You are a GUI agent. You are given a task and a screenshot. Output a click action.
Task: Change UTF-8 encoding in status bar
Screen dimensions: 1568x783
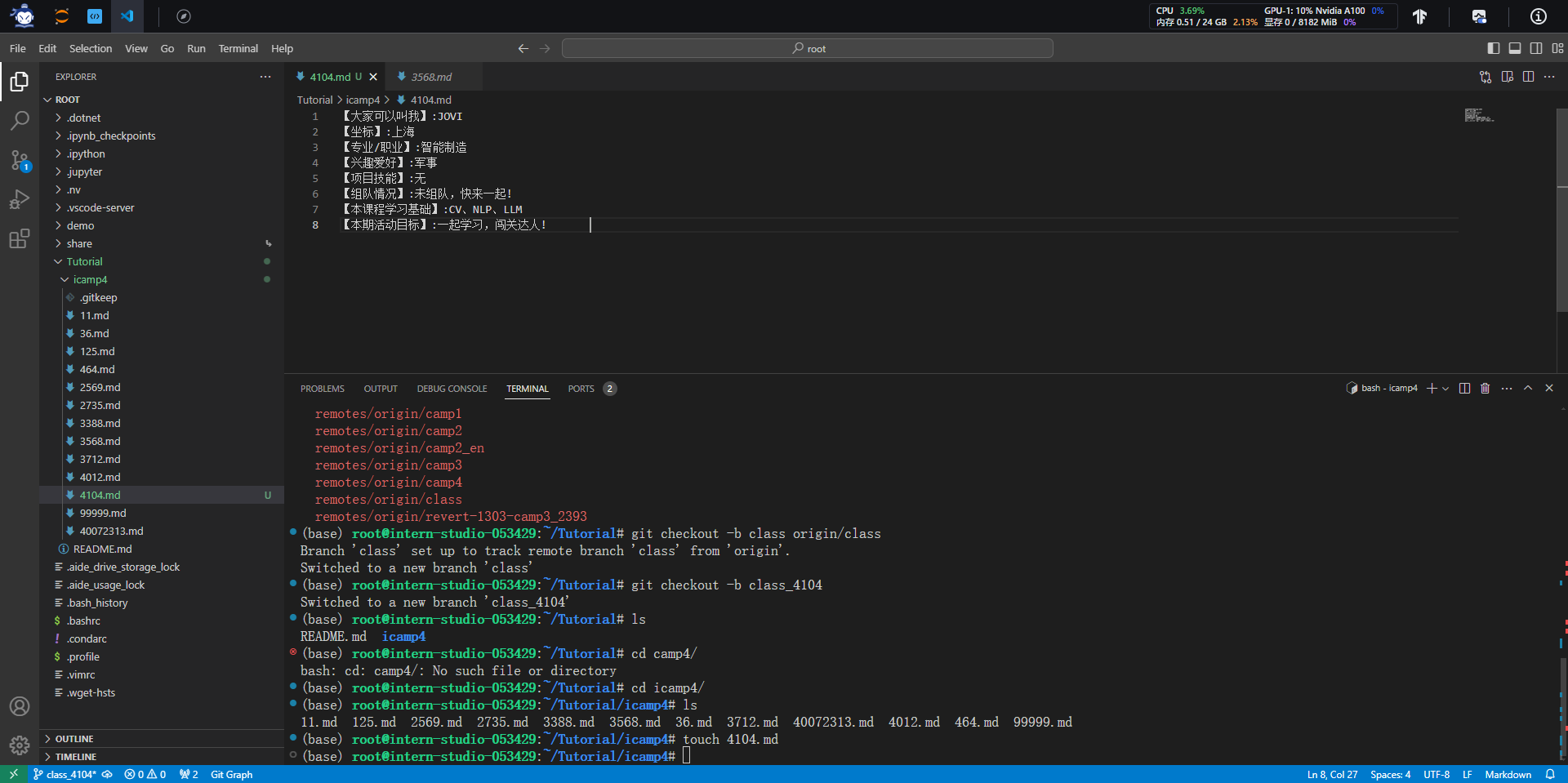(x=1436, y=774)
